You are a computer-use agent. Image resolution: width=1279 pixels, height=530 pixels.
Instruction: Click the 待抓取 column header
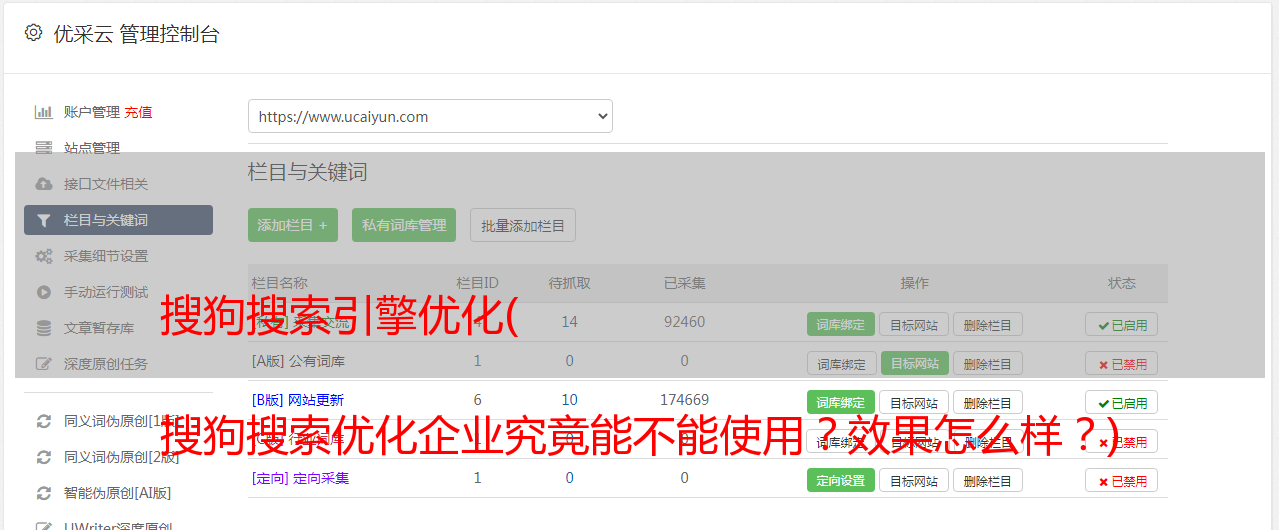(x=569, y=283)
